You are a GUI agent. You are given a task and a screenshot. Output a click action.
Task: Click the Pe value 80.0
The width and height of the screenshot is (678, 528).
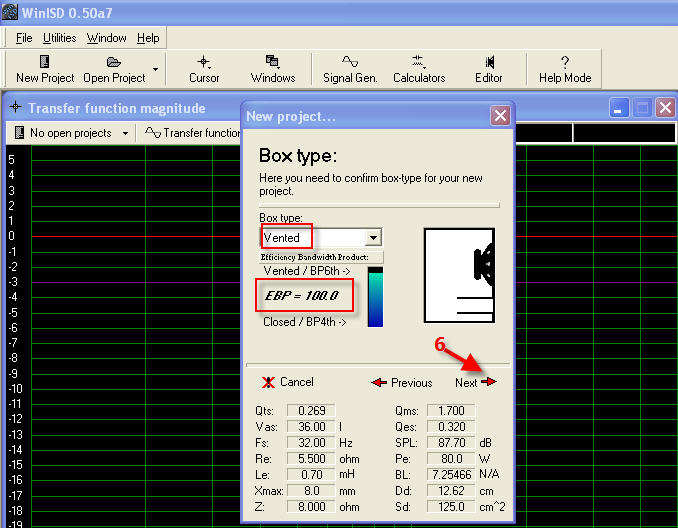(x=451, y=459)
